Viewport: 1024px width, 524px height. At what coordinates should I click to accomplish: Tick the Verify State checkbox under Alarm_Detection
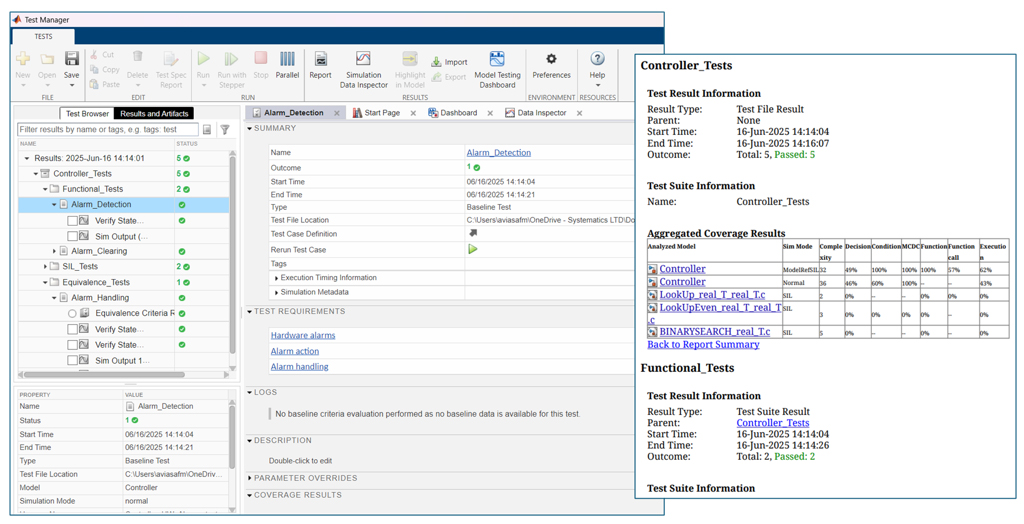click(72, 221)
